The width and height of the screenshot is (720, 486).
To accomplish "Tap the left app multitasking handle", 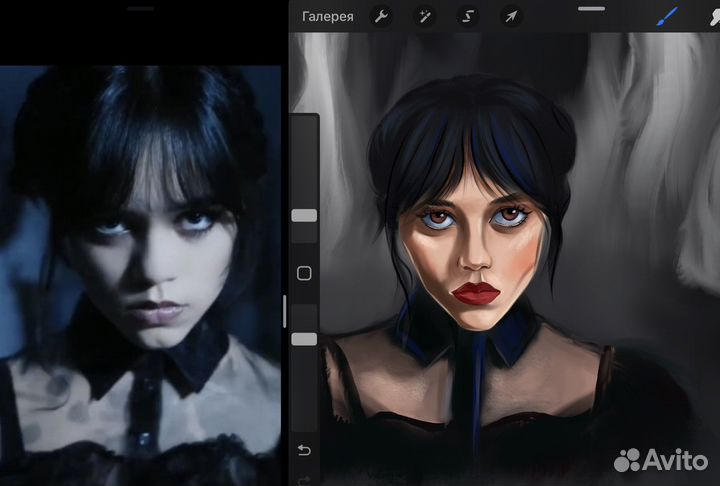I will coord(141,8).
